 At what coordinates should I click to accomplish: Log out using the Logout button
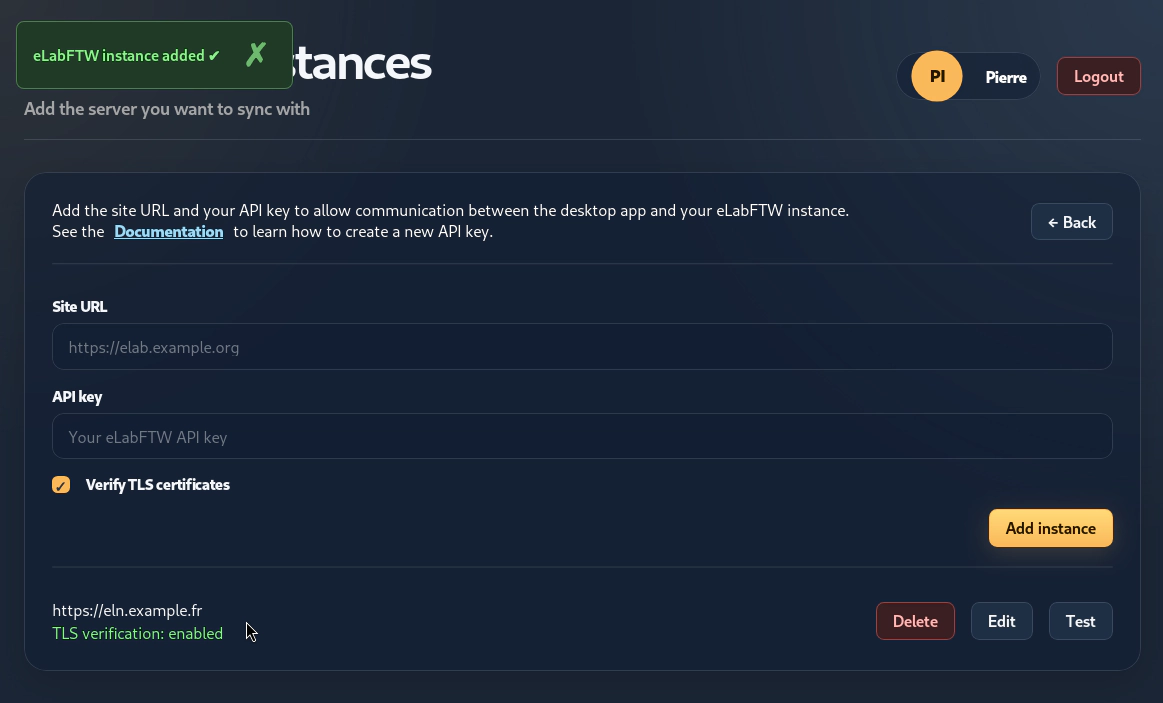pyautogui.click(x=1098, y=76)
